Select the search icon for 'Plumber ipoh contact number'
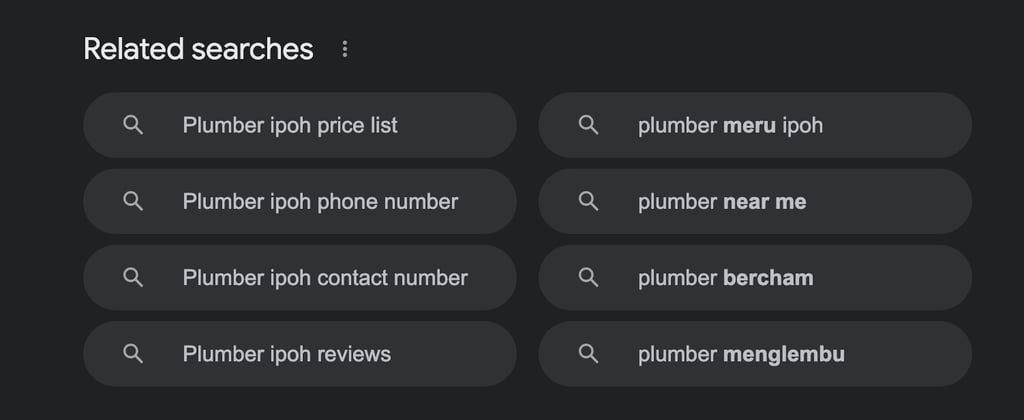 click(133, 277)
